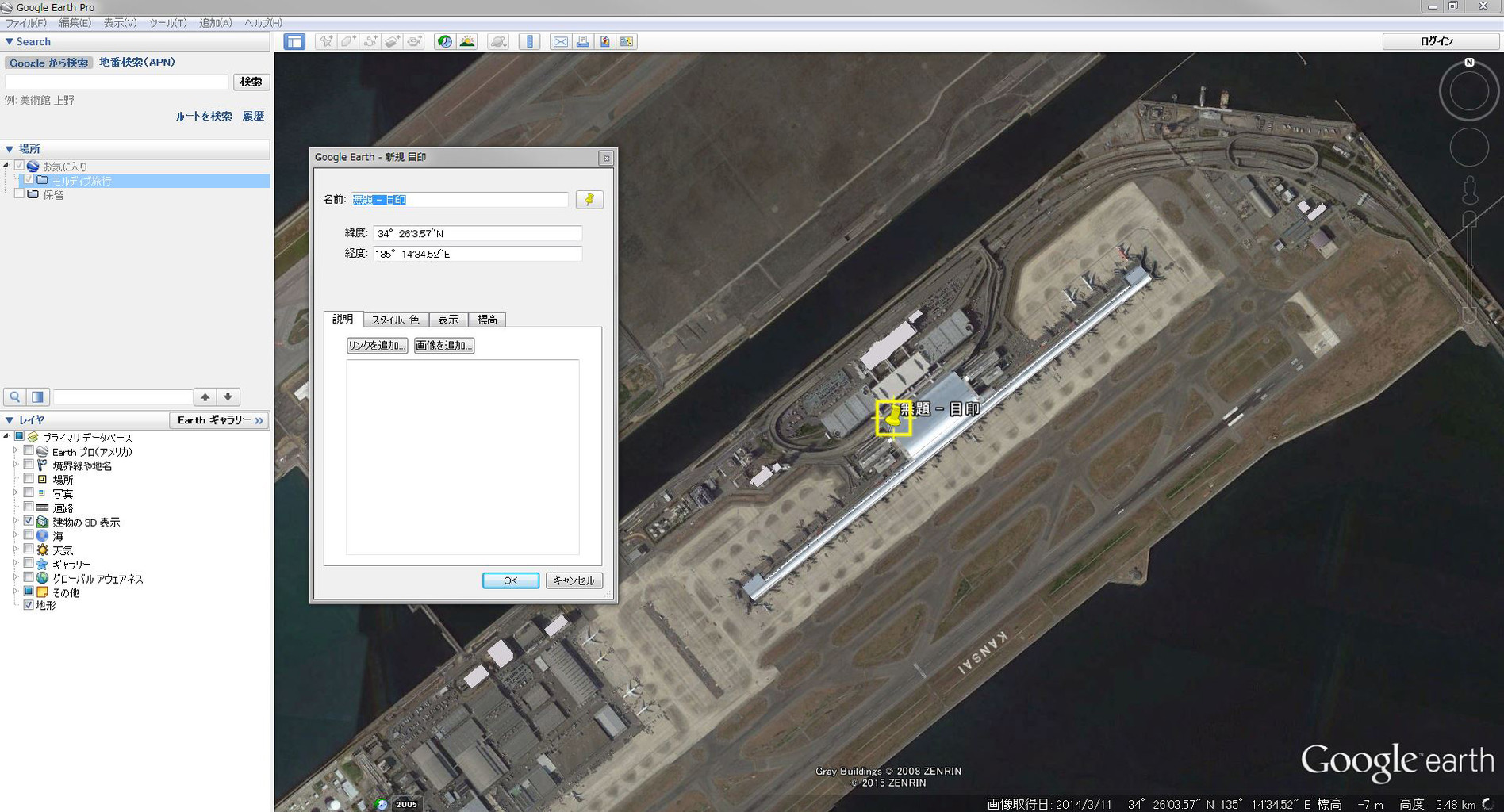Show historical imagery clock icon
This screenshot has width=1504, height=812.
coord(445,41)
